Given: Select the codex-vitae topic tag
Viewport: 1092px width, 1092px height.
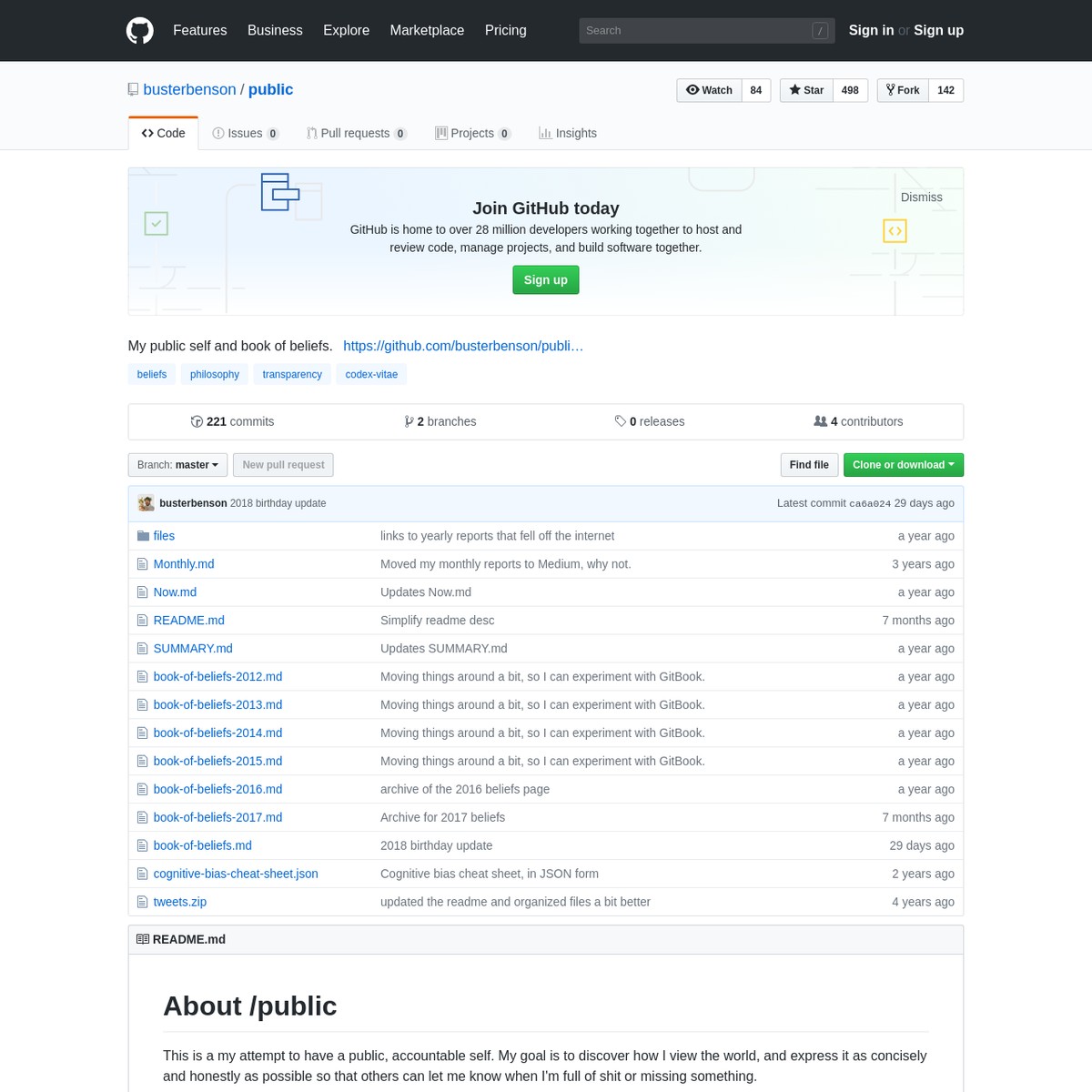Looking at the screenshot, I should click(x=371, y=374).
